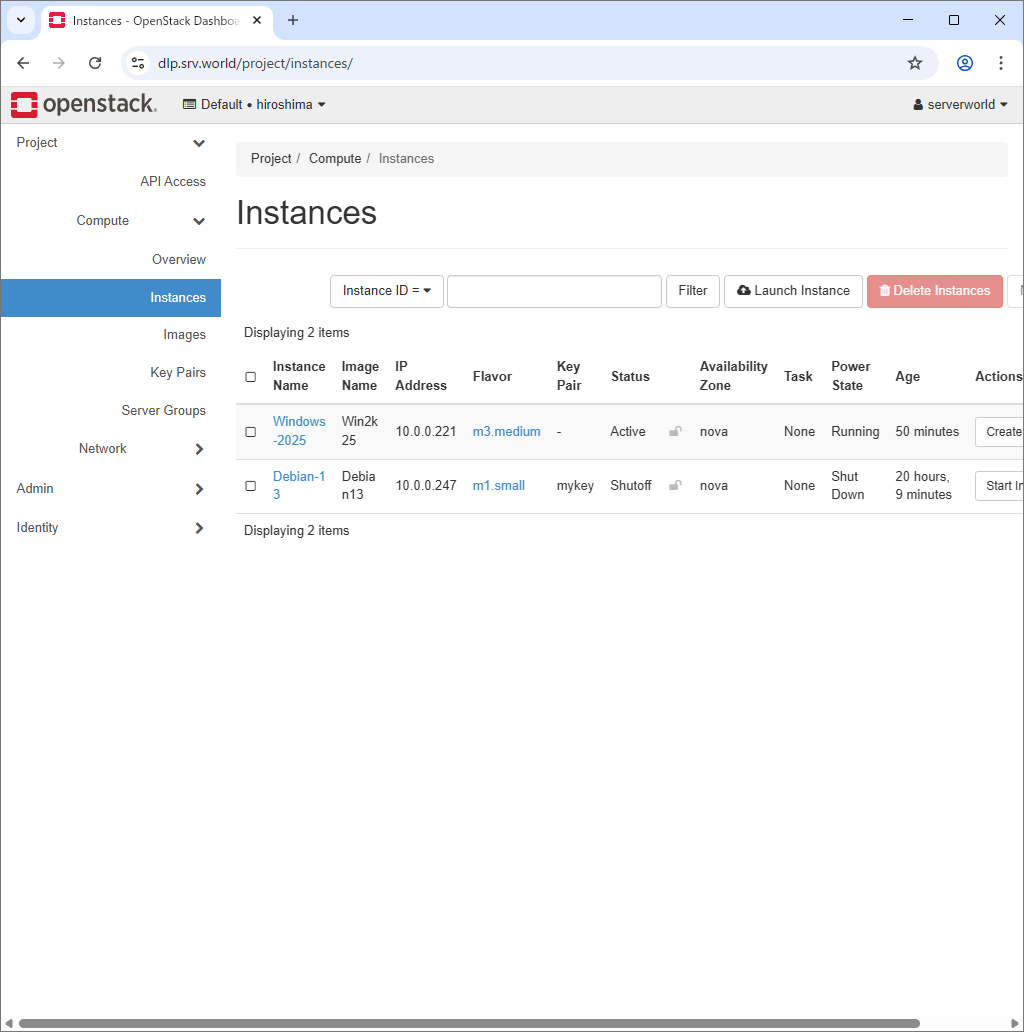The height and width of the screenshot is (1032, 1024).
Task: Toggle the select-all checkbox in table header
Action: click(x=250, y=376)
